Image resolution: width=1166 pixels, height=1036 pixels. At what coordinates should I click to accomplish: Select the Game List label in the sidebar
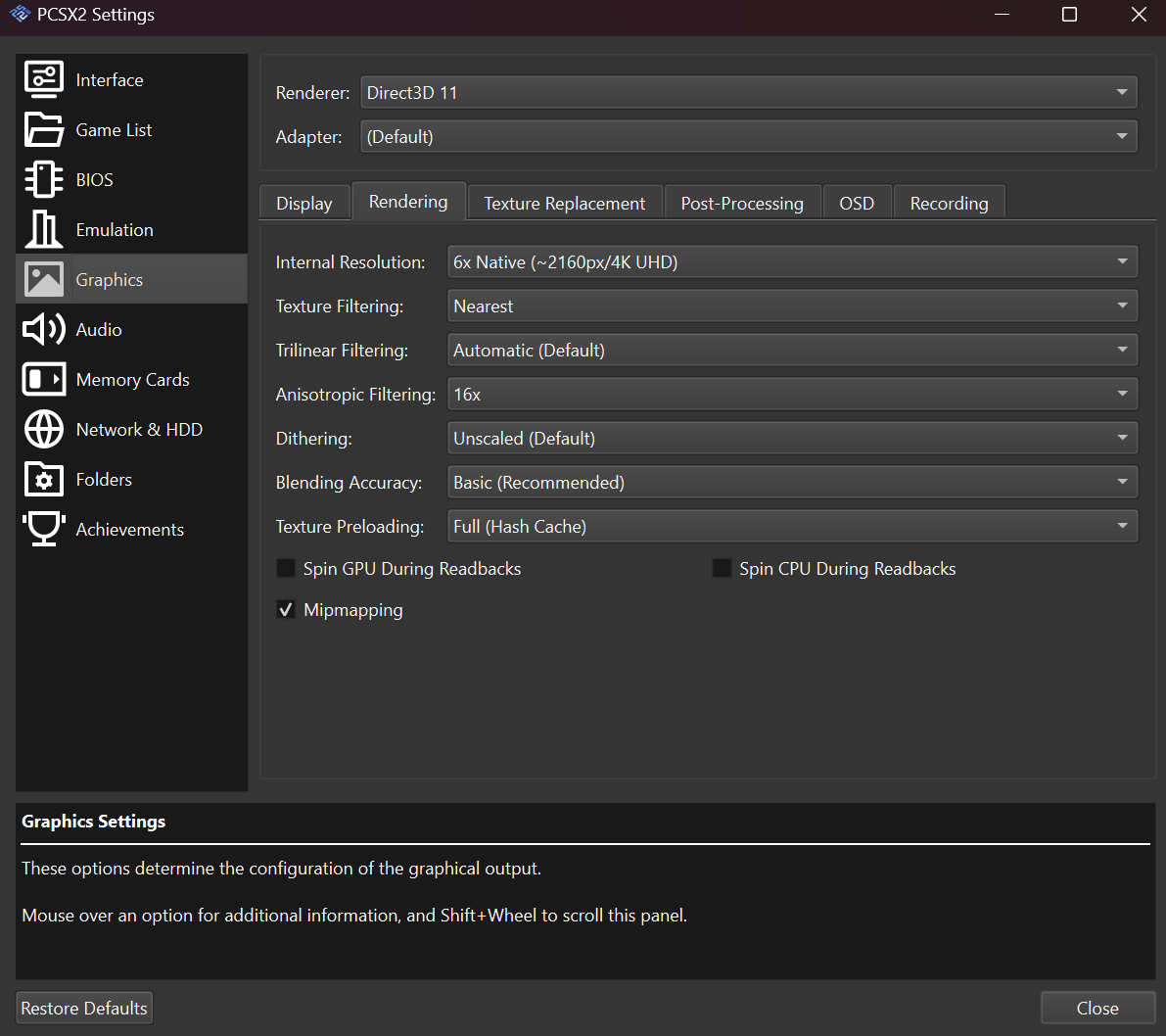click(x=114, y=129)
